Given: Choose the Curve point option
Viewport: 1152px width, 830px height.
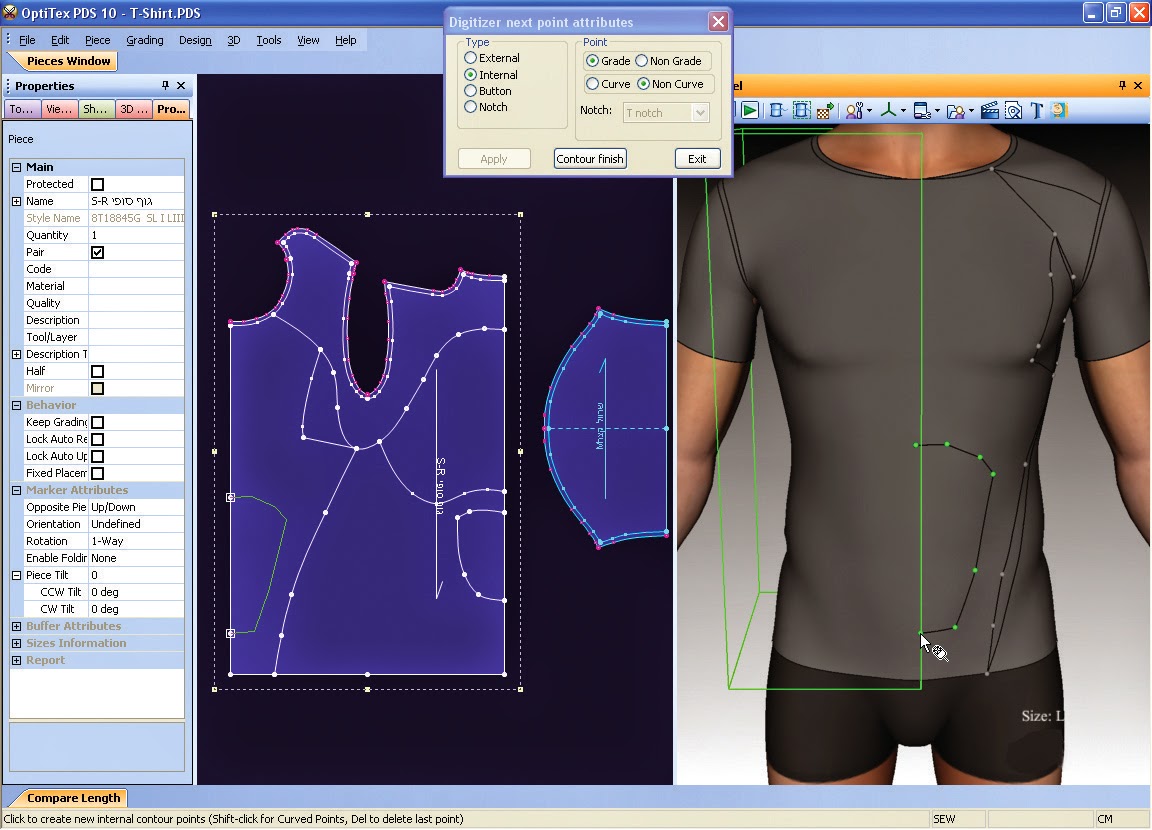Looking at the screenshot, I should pos(592,84).
